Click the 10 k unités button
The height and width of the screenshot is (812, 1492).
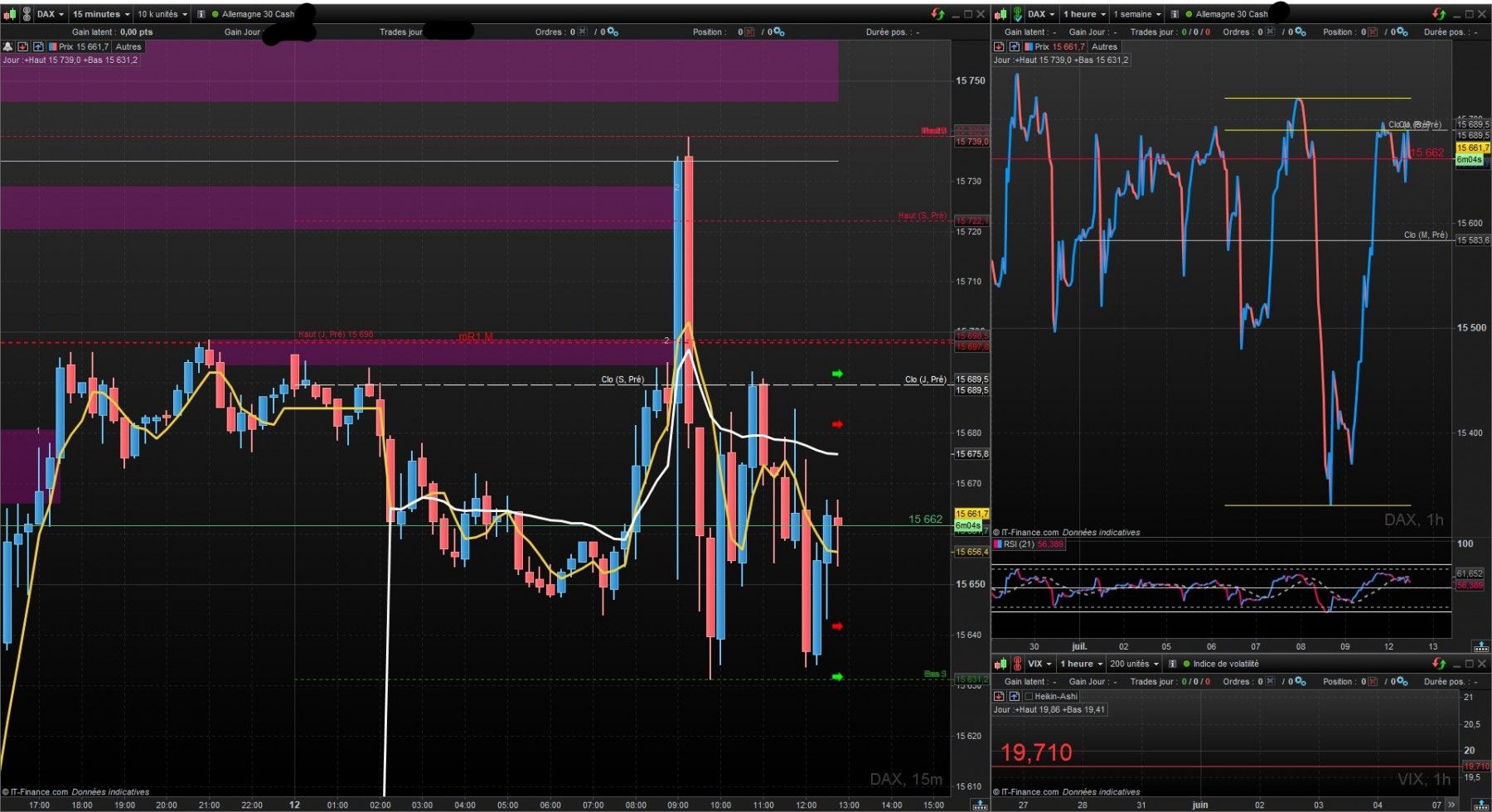(162, 14)
